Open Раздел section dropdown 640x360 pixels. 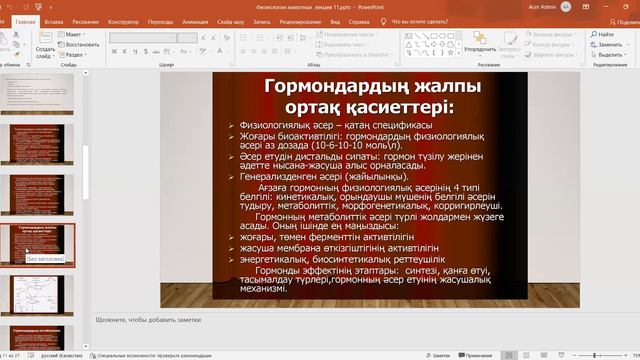(x=73, y=55)
